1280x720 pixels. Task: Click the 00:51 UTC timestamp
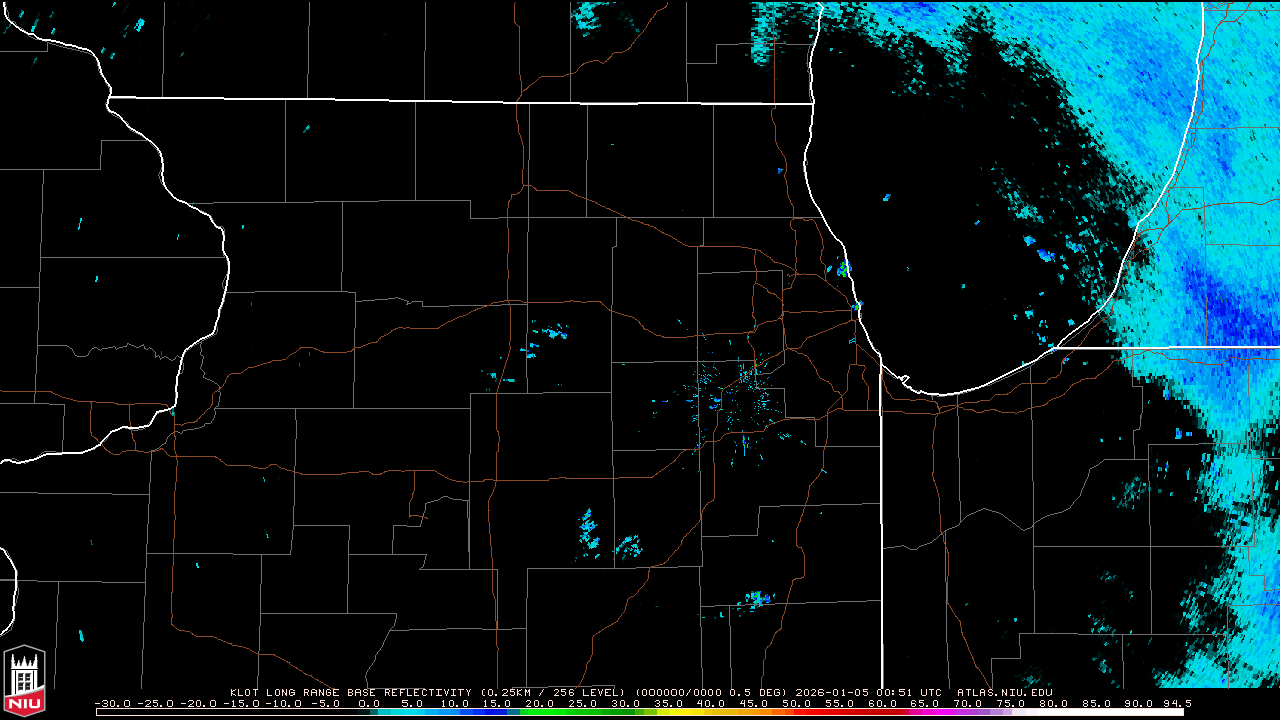(x=909, y=692)
